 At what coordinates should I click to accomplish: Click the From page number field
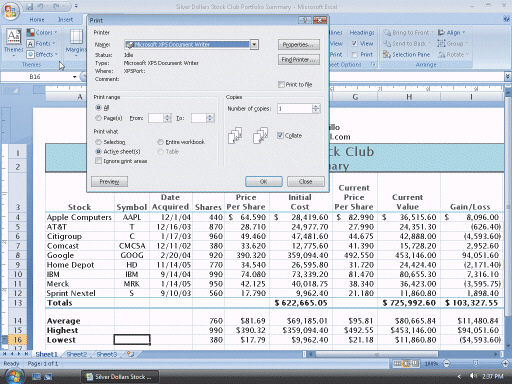pos(156,118)
